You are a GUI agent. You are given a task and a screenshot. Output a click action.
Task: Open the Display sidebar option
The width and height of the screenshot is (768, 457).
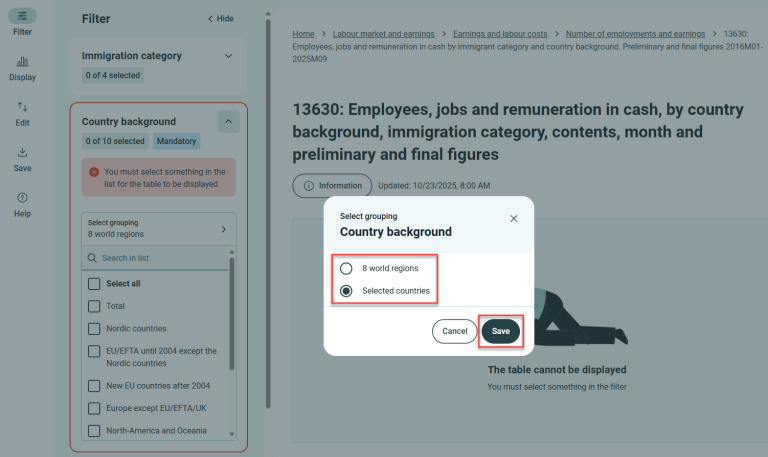coord(23,69)
